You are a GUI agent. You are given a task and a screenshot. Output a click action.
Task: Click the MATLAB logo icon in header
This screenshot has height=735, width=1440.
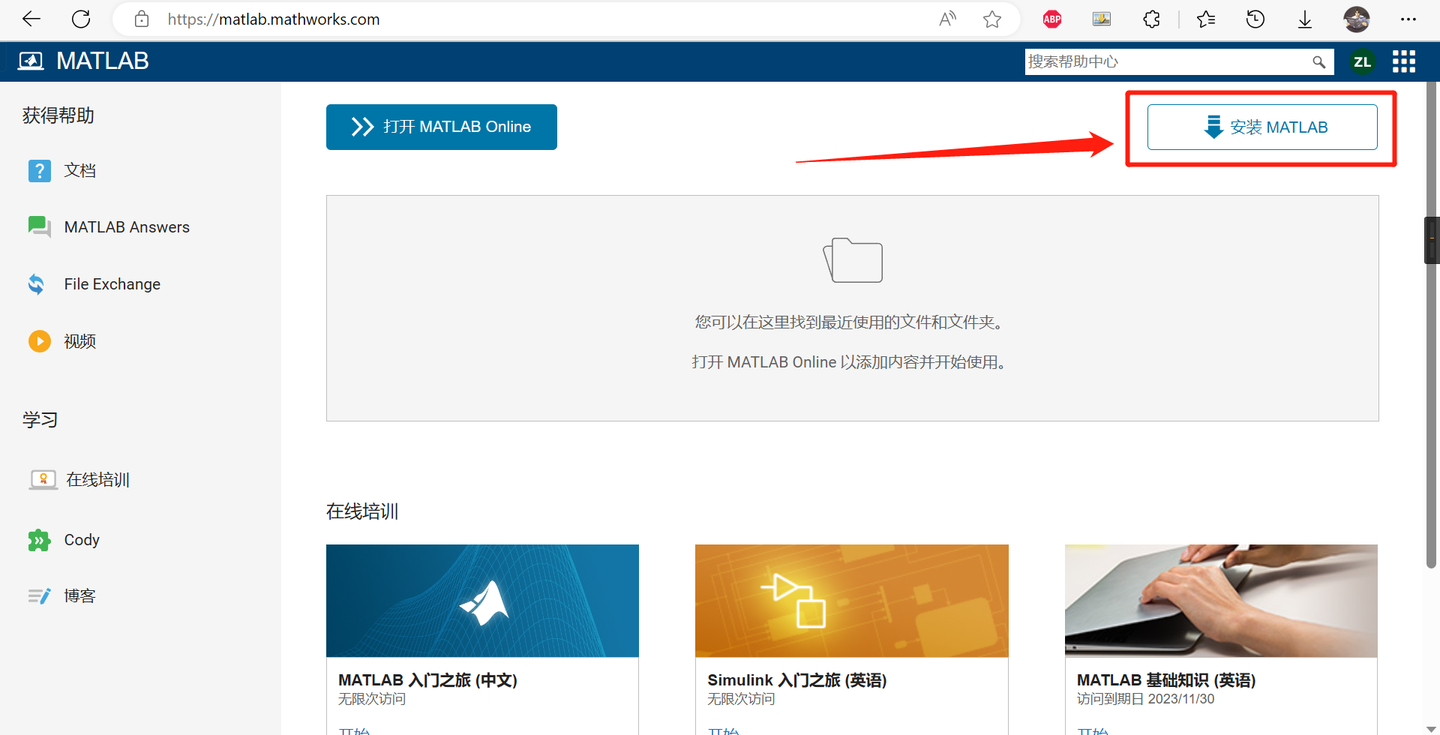[x=31, y=61]
